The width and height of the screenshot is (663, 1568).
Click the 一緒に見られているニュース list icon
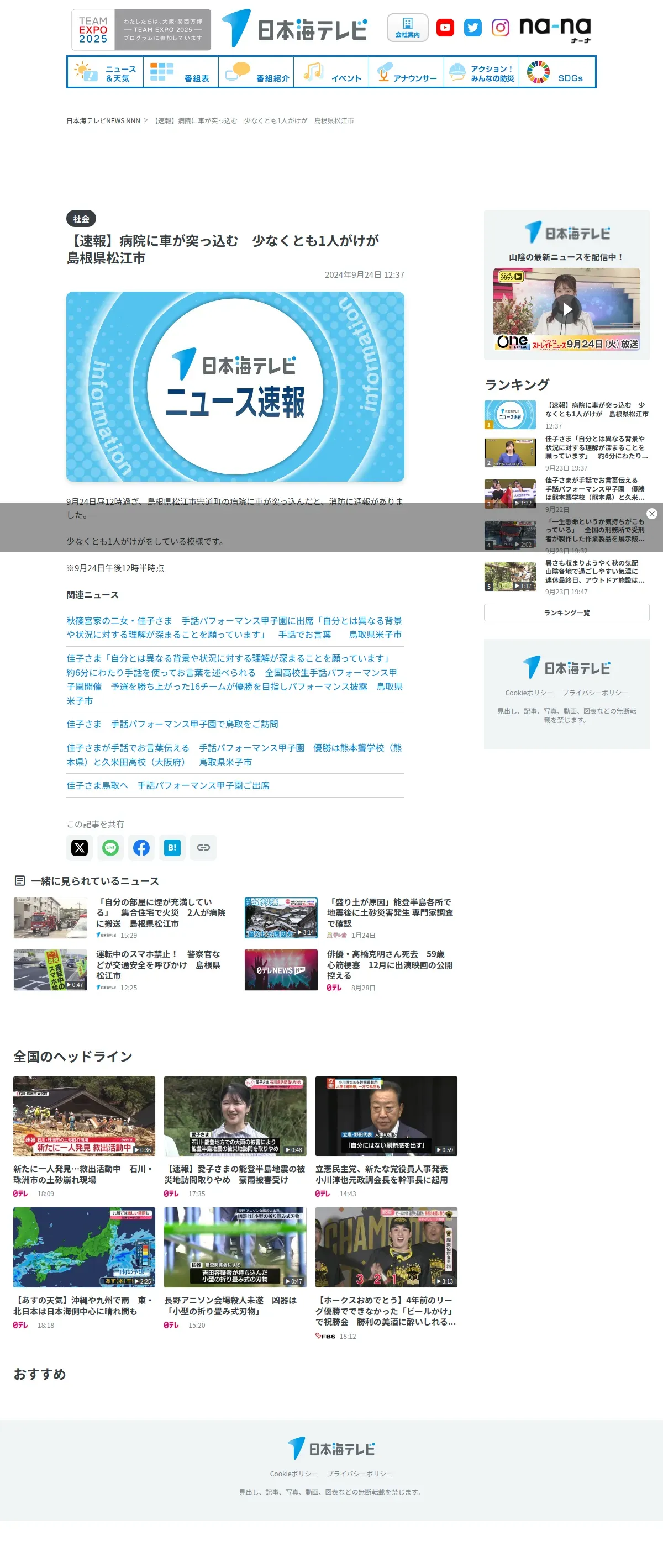click(x=20, y=881)
